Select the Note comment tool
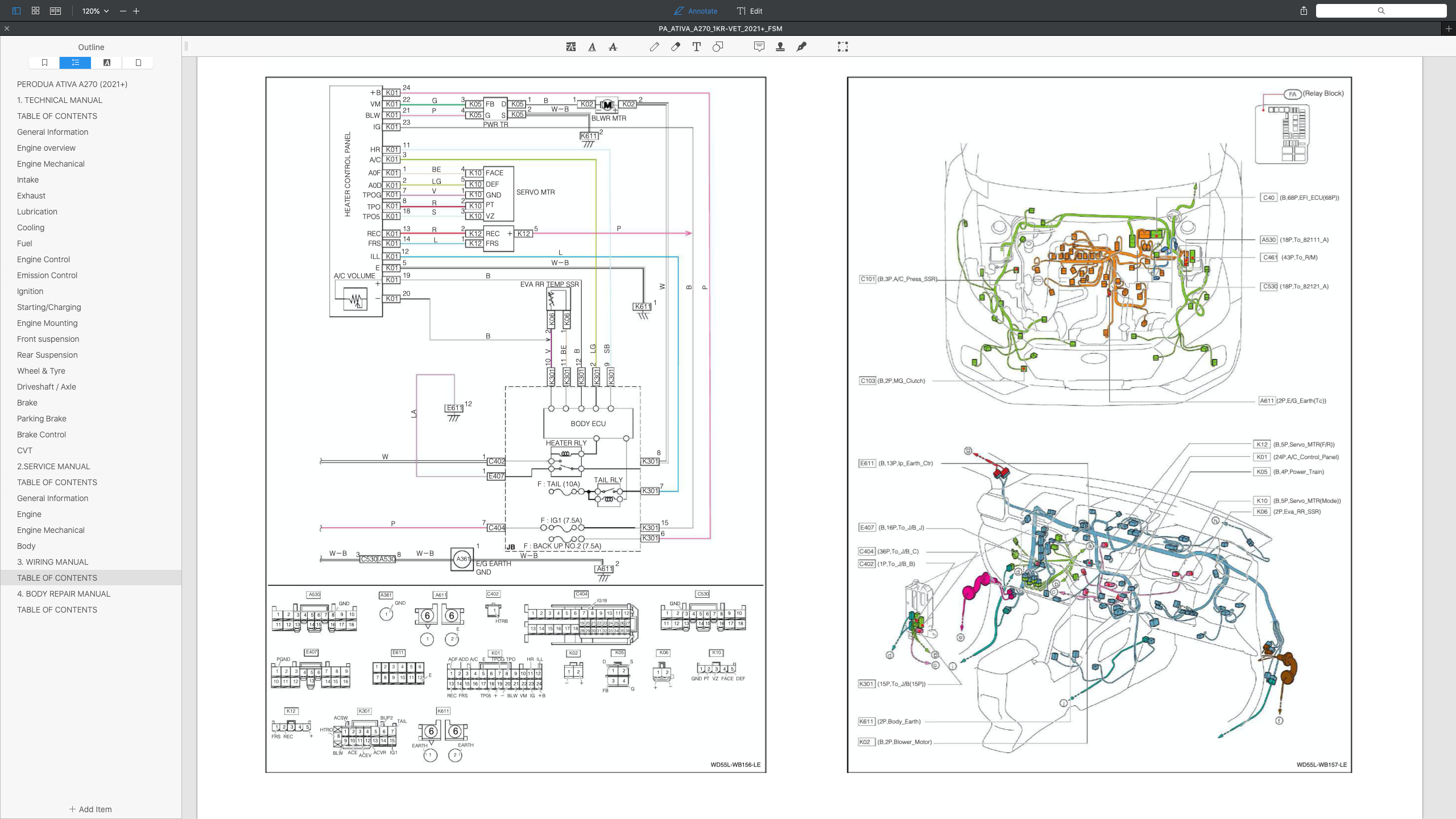This screenshot has width=1456, height=819. point(759,47)
